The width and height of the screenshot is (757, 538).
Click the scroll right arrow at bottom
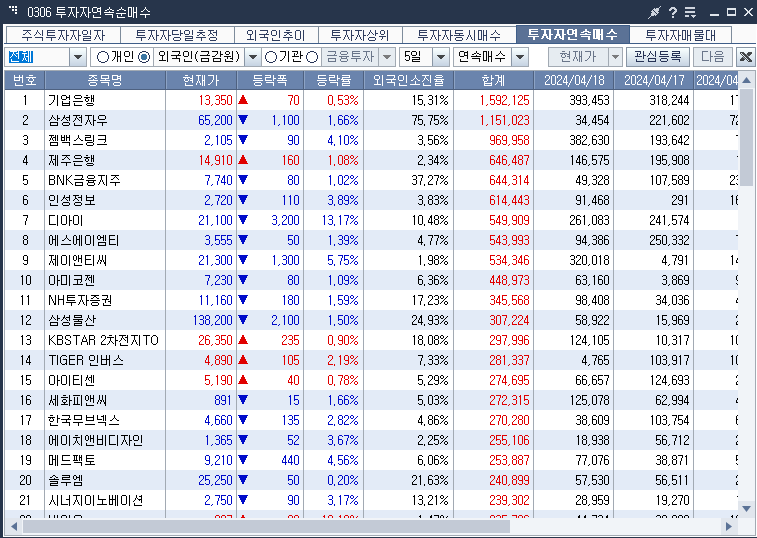point(729,526)
